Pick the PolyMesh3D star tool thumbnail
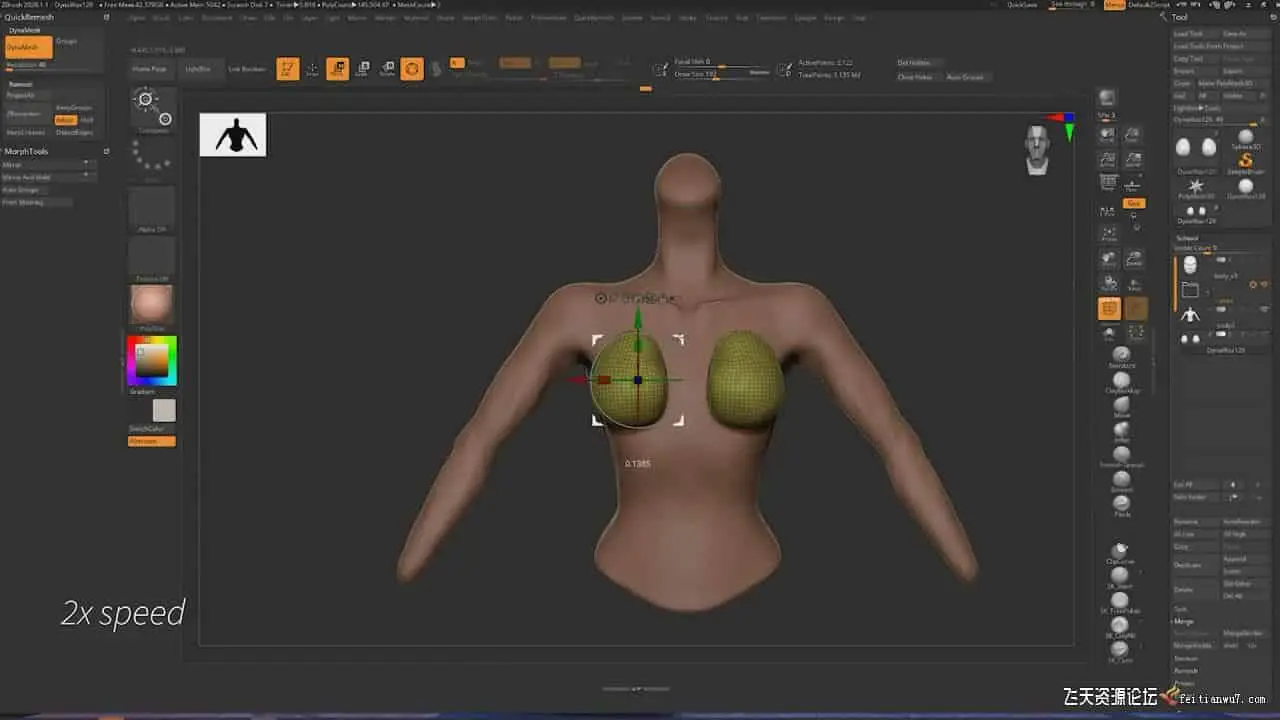1280x720 pixels. click(1195, 187)
